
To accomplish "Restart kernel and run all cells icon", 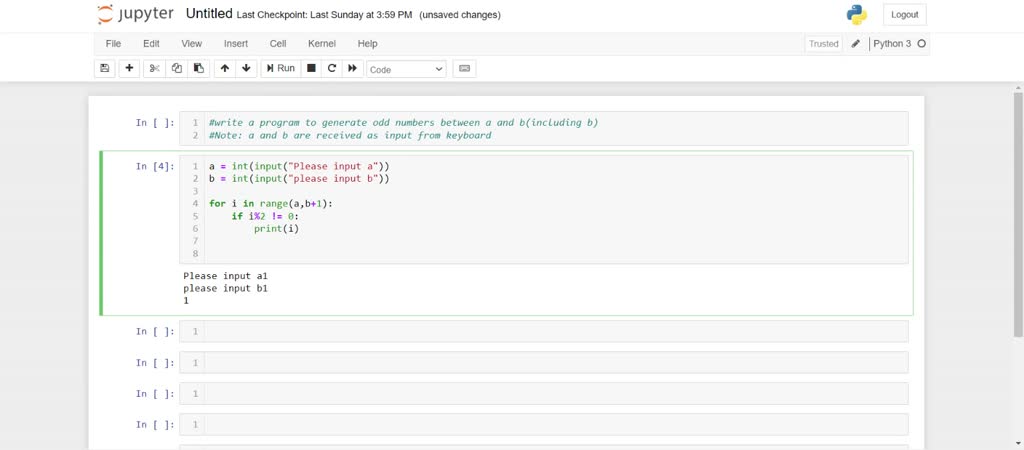I will tap(352, 68).
